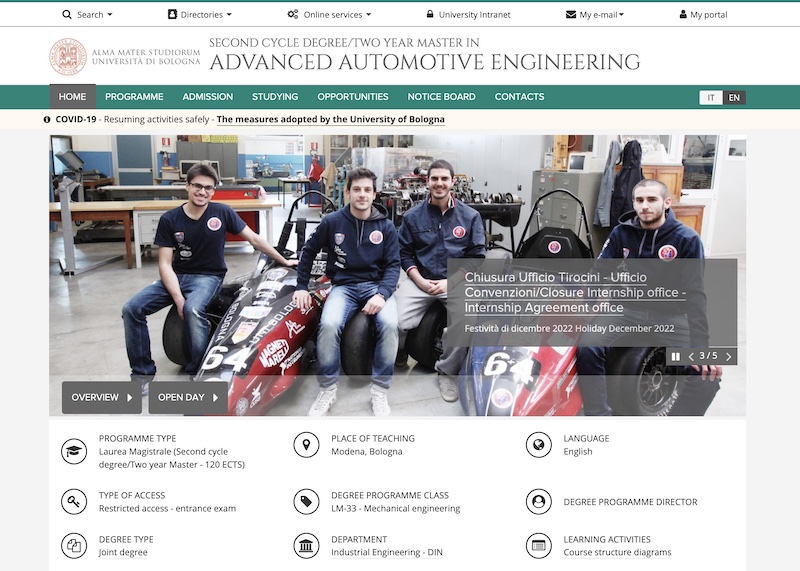Click the University of Bologna seal logo
800x571 pixels.
coord(68,57)
